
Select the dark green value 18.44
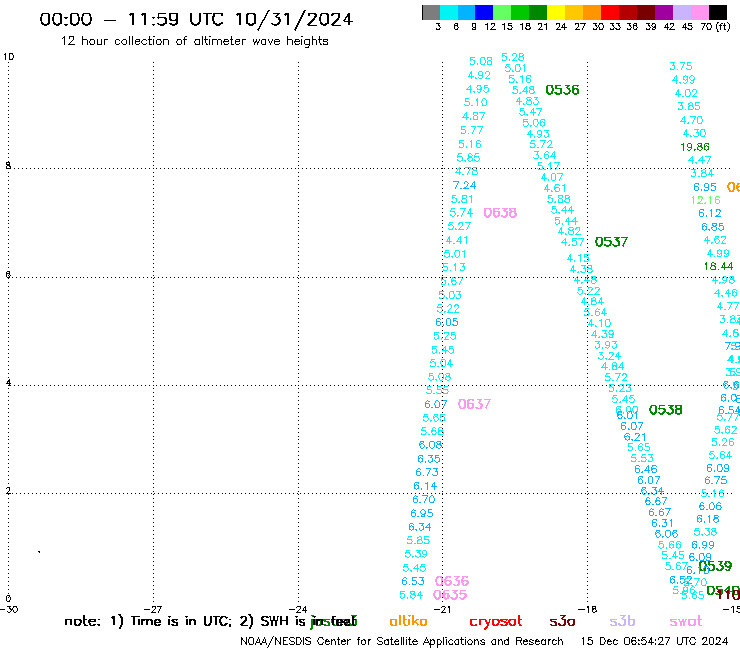click(x=718, y=267)
